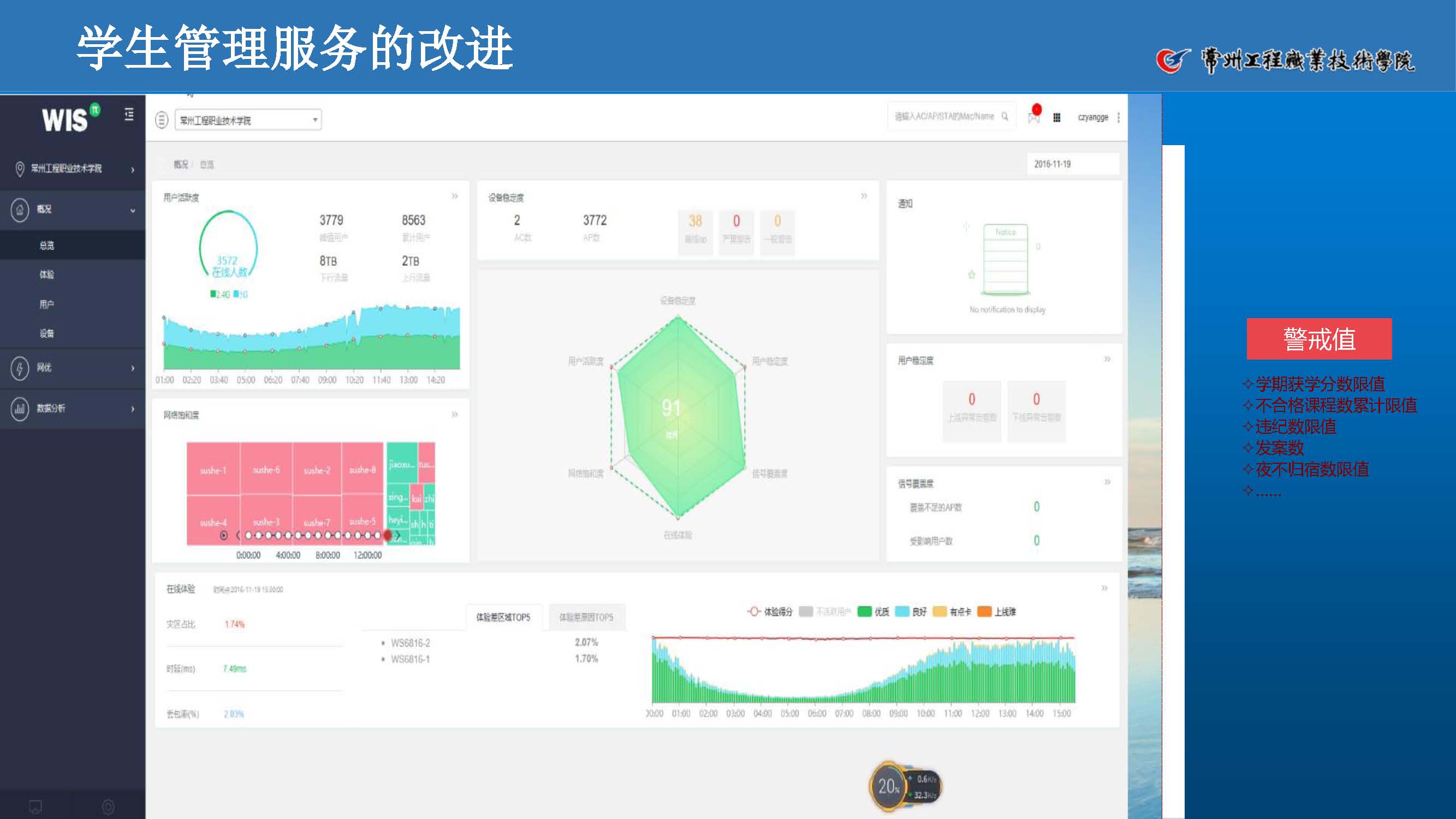The image size is (1456, 819).
Task: Toggle the 良好 legend series
Action: tap(911, 612)
